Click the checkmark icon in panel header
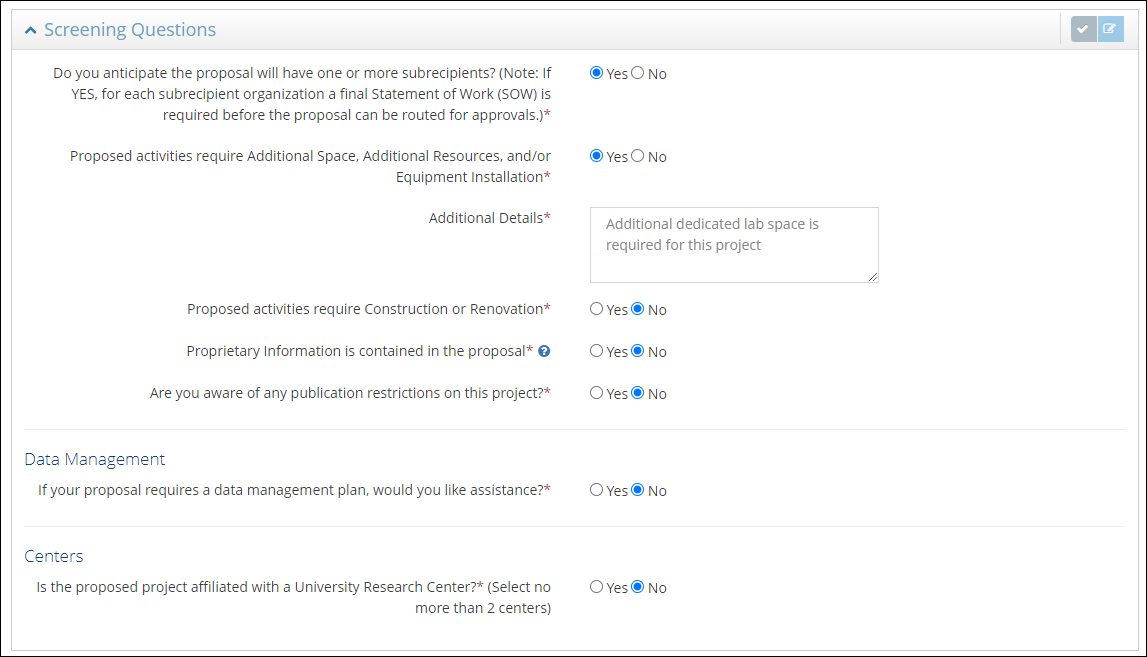 coord(1083,29)
